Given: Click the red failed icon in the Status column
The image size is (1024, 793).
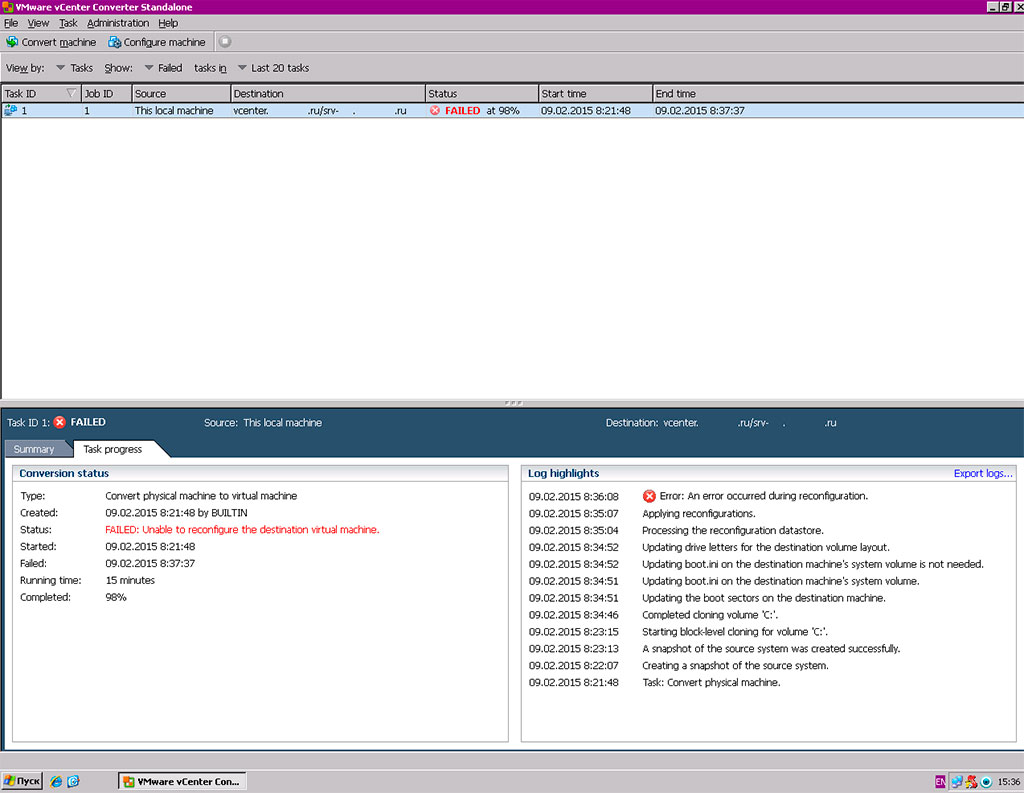Looking at the screenshot, I should [435, 110].
